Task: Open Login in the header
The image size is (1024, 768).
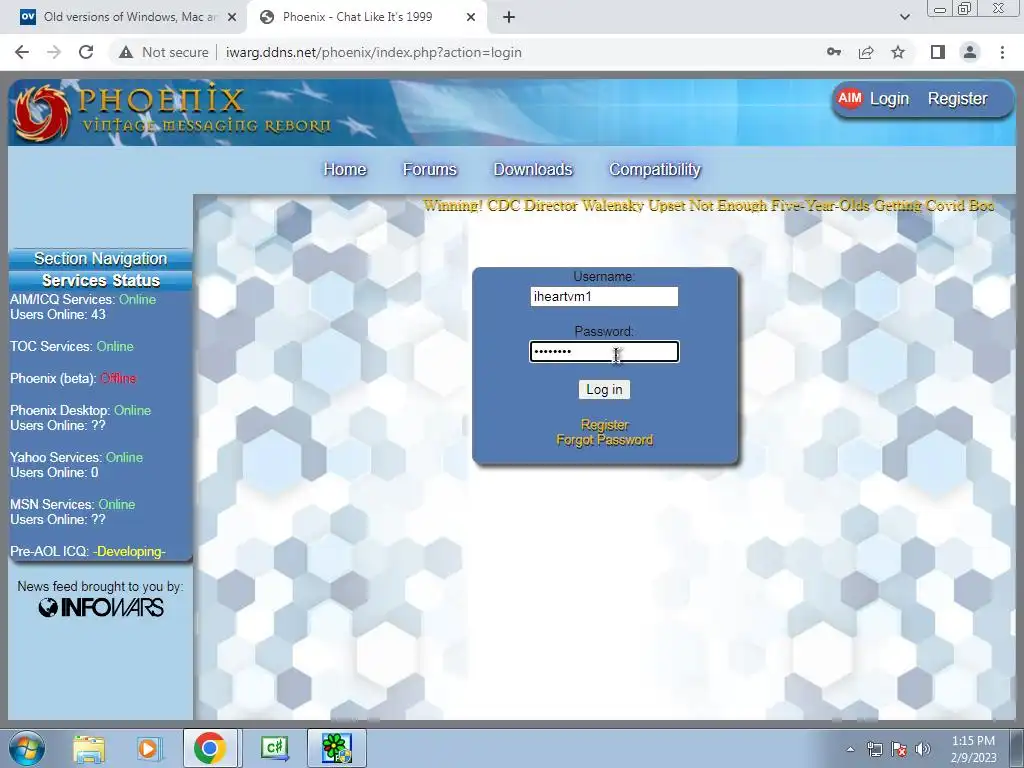Action: click(889, 99)
